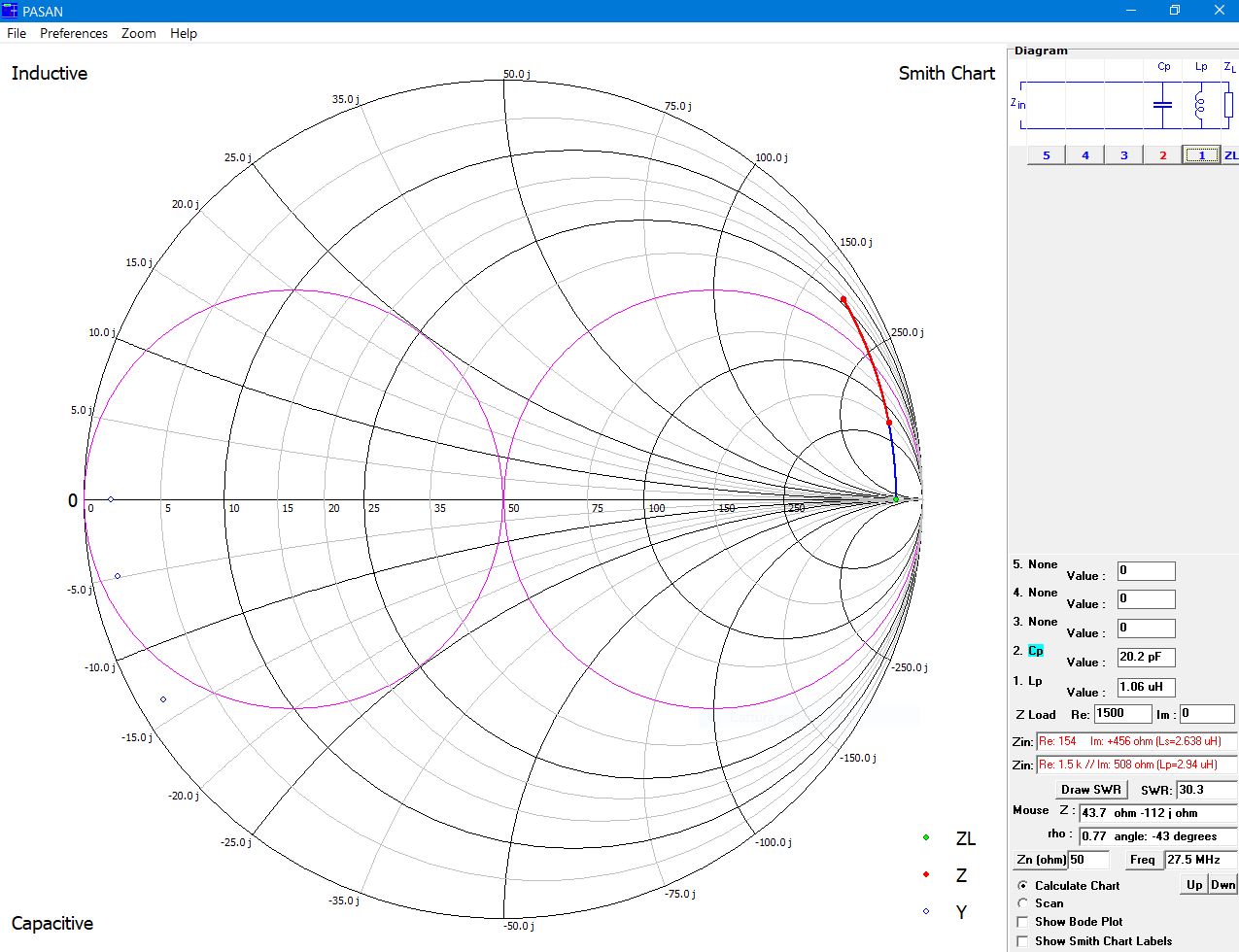1239x952 pixels.
Task: Click the 'Inductive' label
Action: (50, 74)
